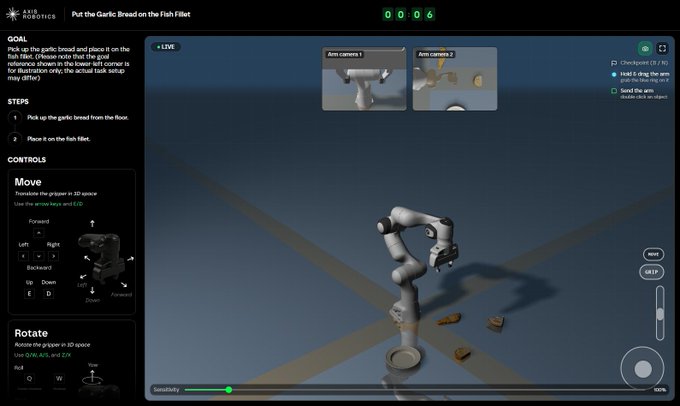This screenshot has width=680, height=406.
Task: Click the LIVE status indicator
Action: point(166,47)
